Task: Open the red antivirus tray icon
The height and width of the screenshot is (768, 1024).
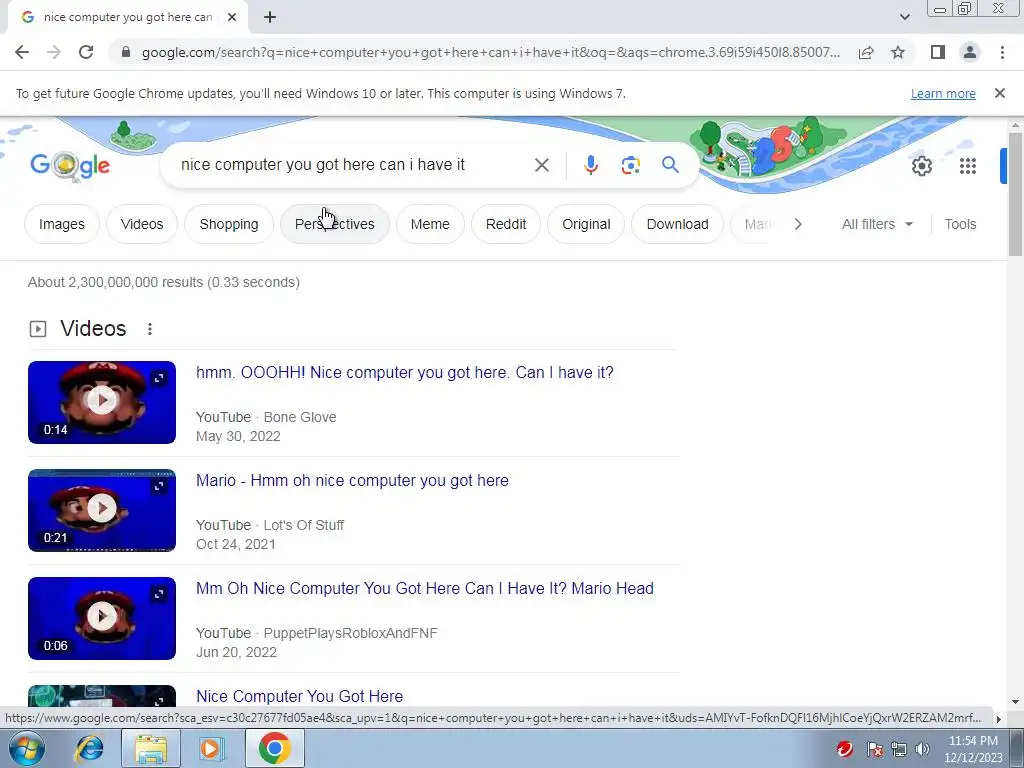Action: coord(844,748)
